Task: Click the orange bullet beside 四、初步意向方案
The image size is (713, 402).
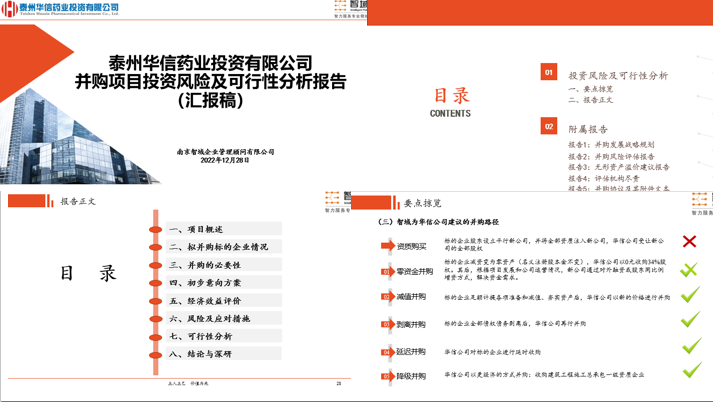Action: click(x=156, y=283)
